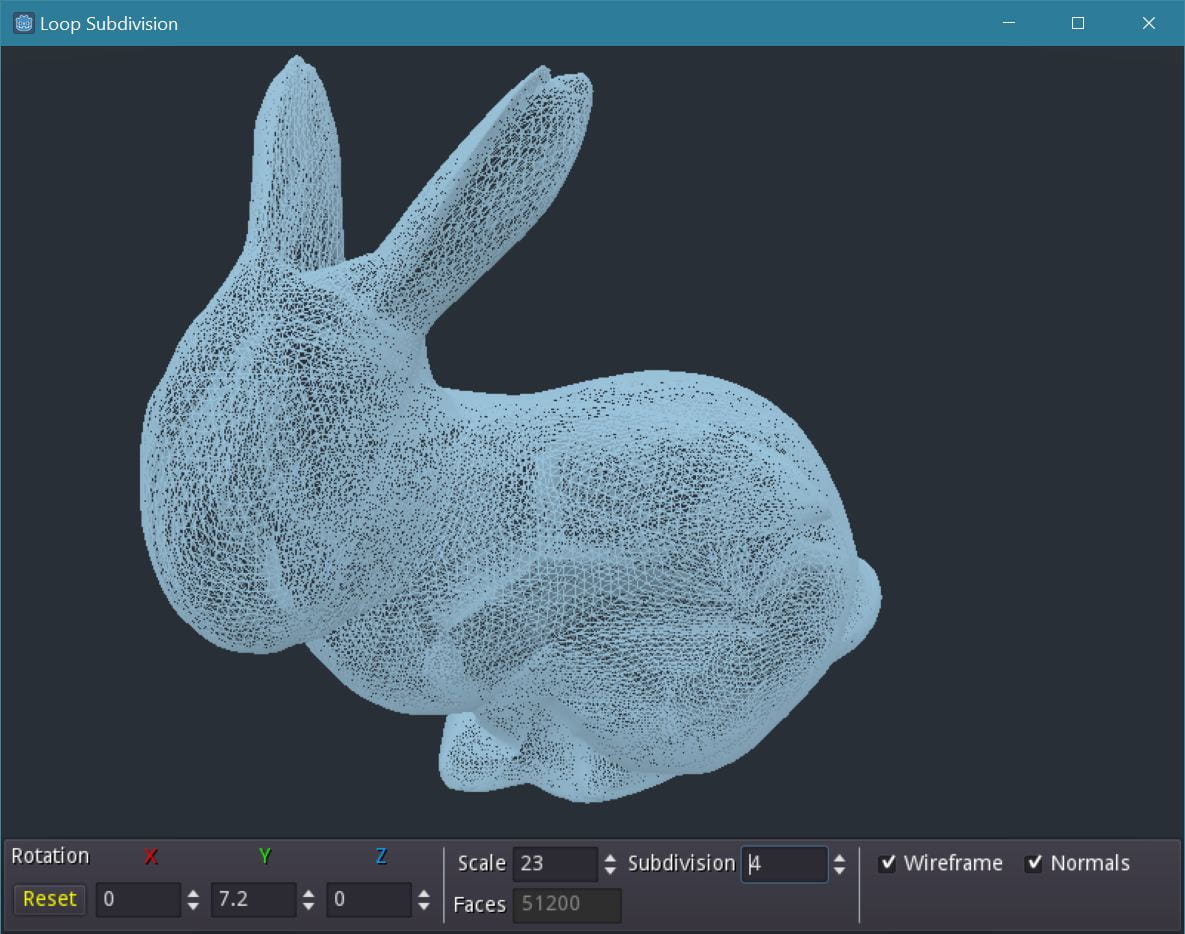
Task: Decrease the Y rotation with down arrow
Action: (x=308, y=905)
